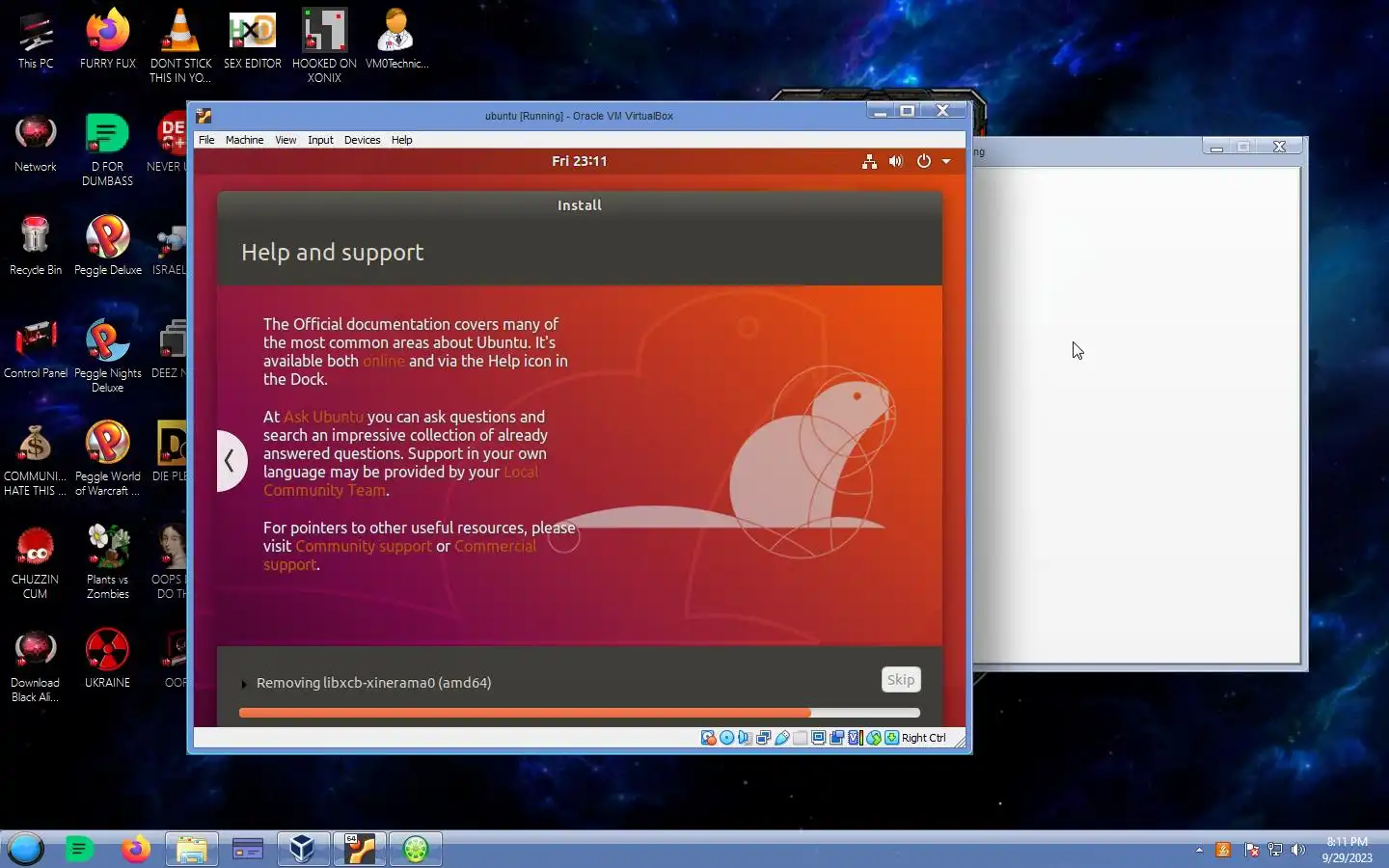Select the HOOKED ON XONIX desktop icon
Viewport: 1389px width, 868px height.
click(324, 46)
